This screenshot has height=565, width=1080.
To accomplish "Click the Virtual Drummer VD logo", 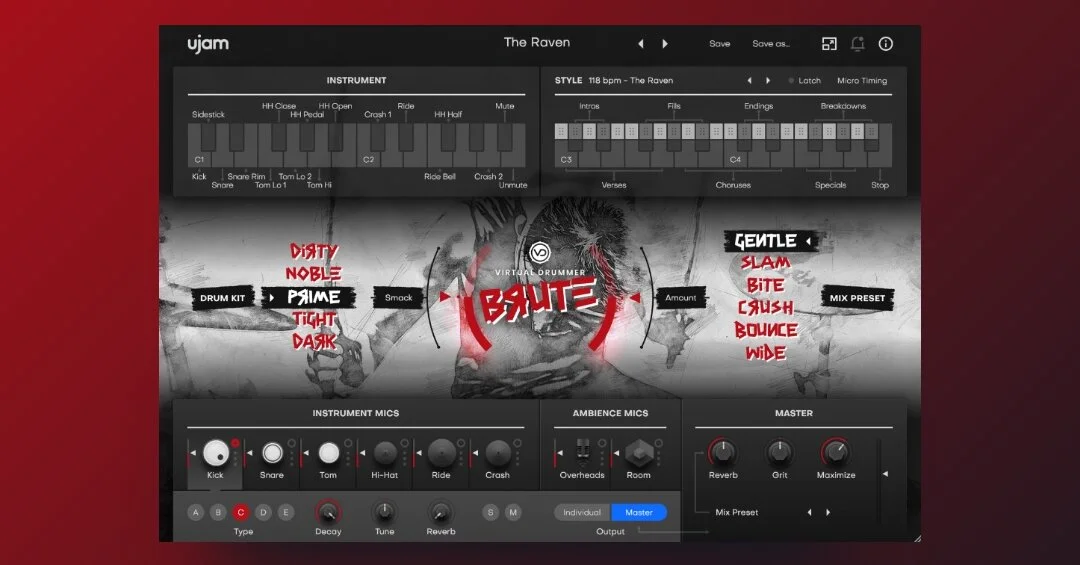I will 540,253.
